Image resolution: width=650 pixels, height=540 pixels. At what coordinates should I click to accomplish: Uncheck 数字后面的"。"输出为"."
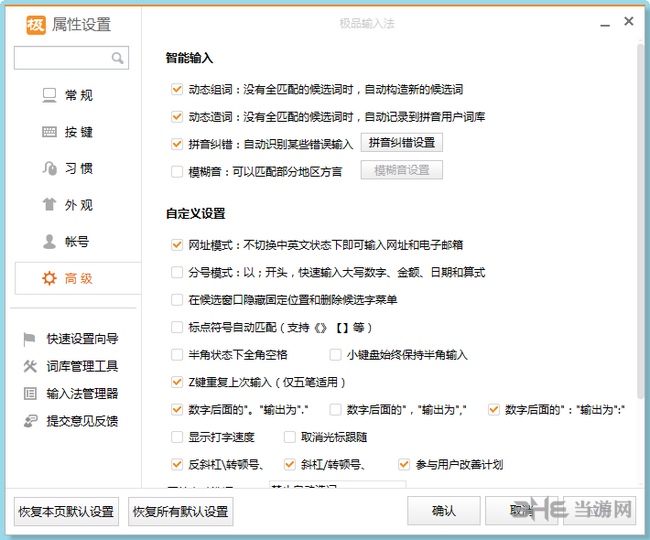click(x=177, y=410)
